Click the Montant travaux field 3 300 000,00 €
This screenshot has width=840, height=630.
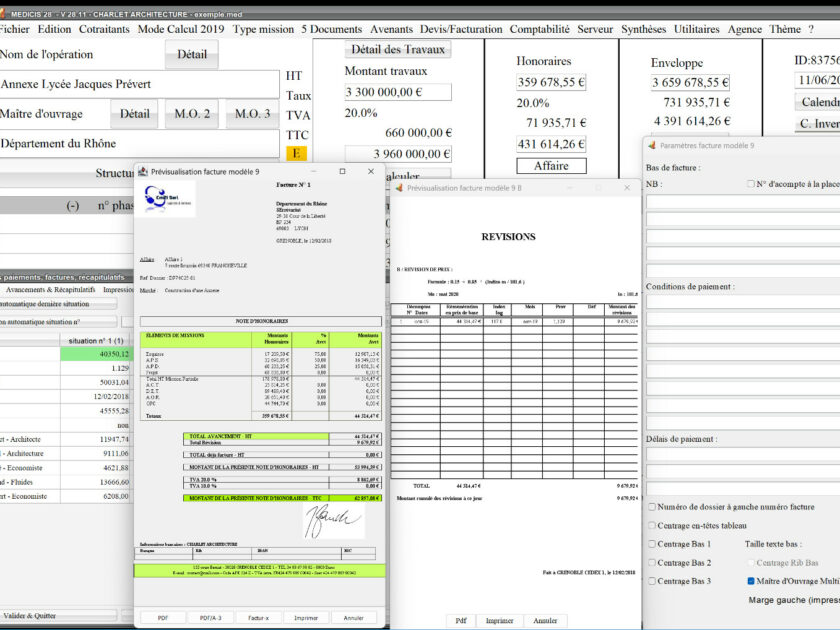(x=398, y=92)
